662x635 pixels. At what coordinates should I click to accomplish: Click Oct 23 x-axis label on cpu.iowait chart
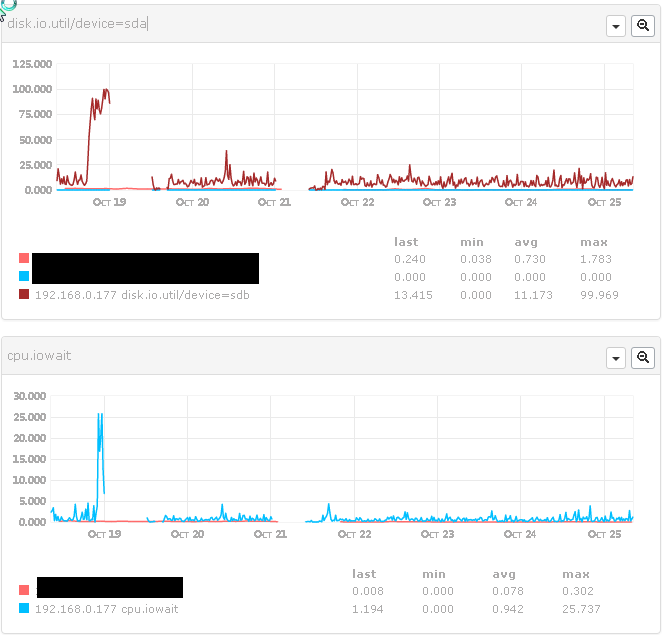coord(437,534)
